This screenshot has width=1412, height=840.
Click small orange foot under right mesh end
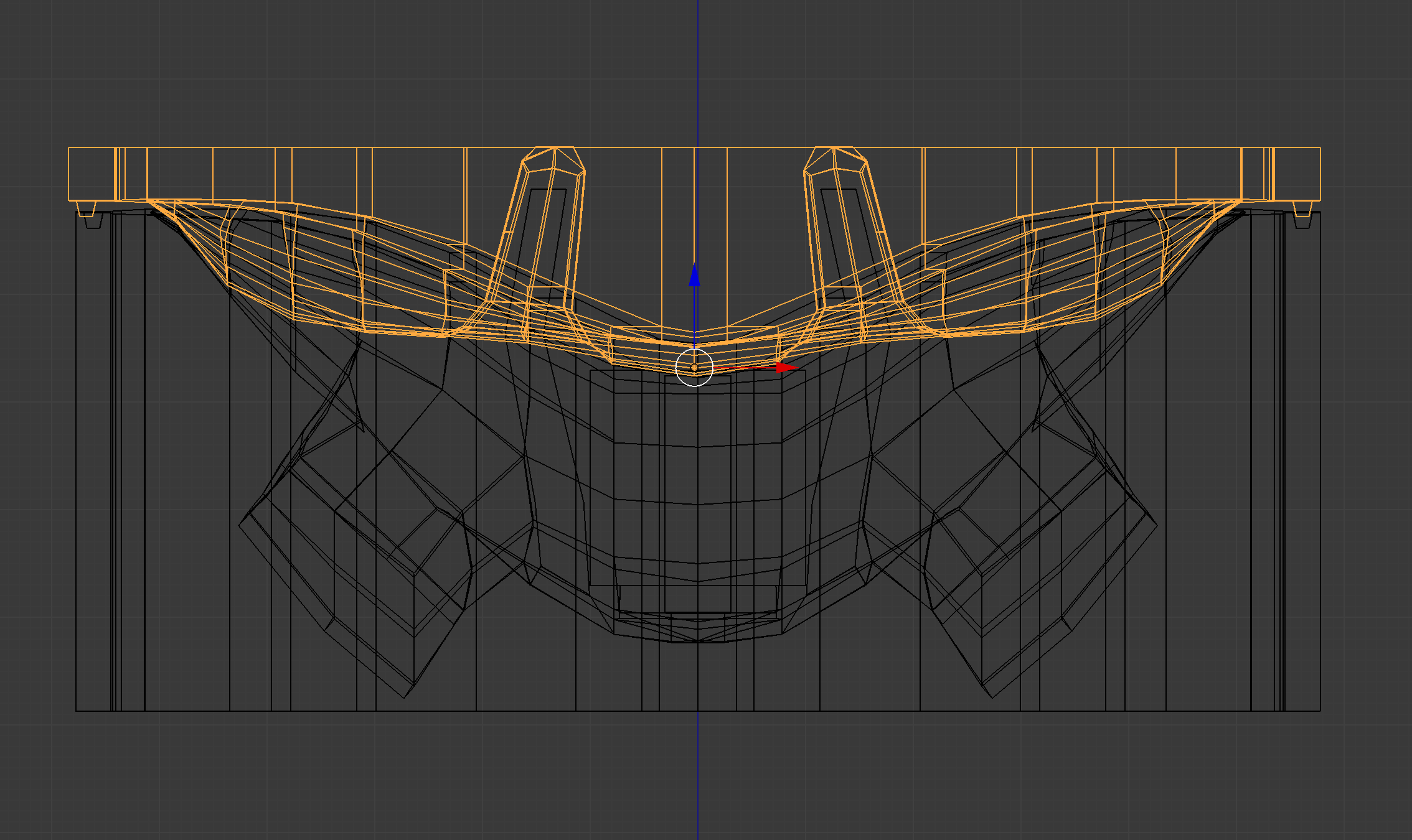(1303, 209)
